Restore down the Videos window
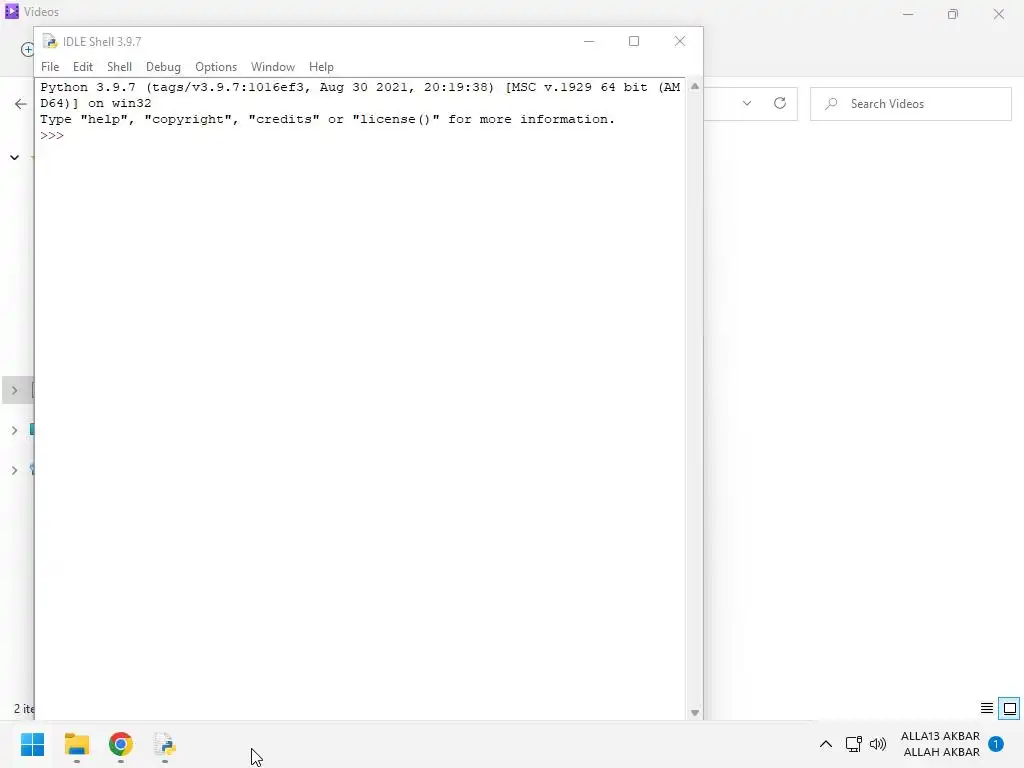Viewport: 1024px width, 768px height. (953, 14)
